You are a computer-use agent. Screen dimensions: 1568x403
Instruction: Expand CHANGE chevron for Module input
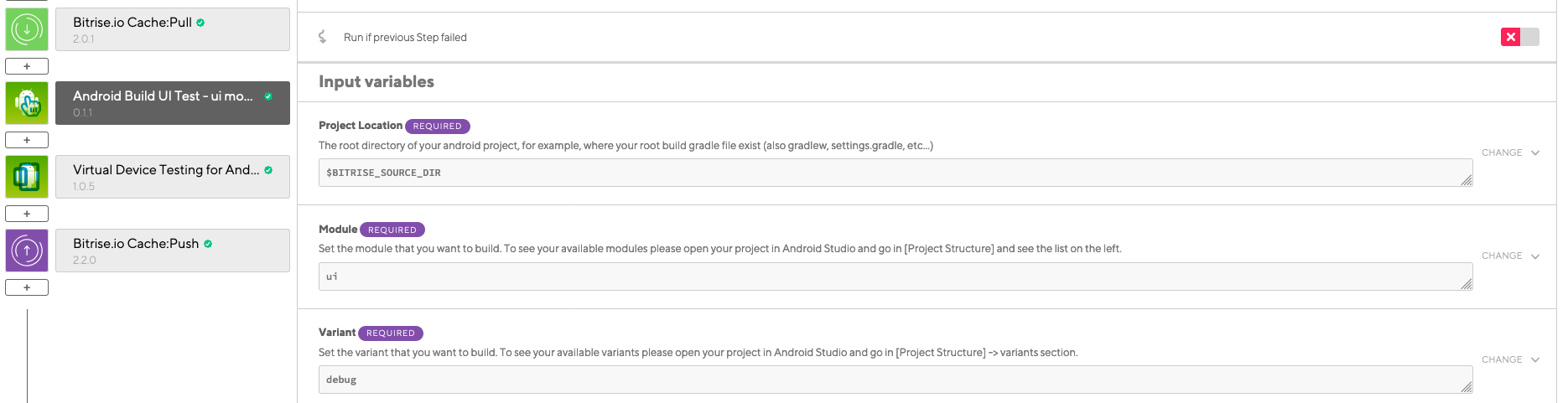[x=1535, y=256]
